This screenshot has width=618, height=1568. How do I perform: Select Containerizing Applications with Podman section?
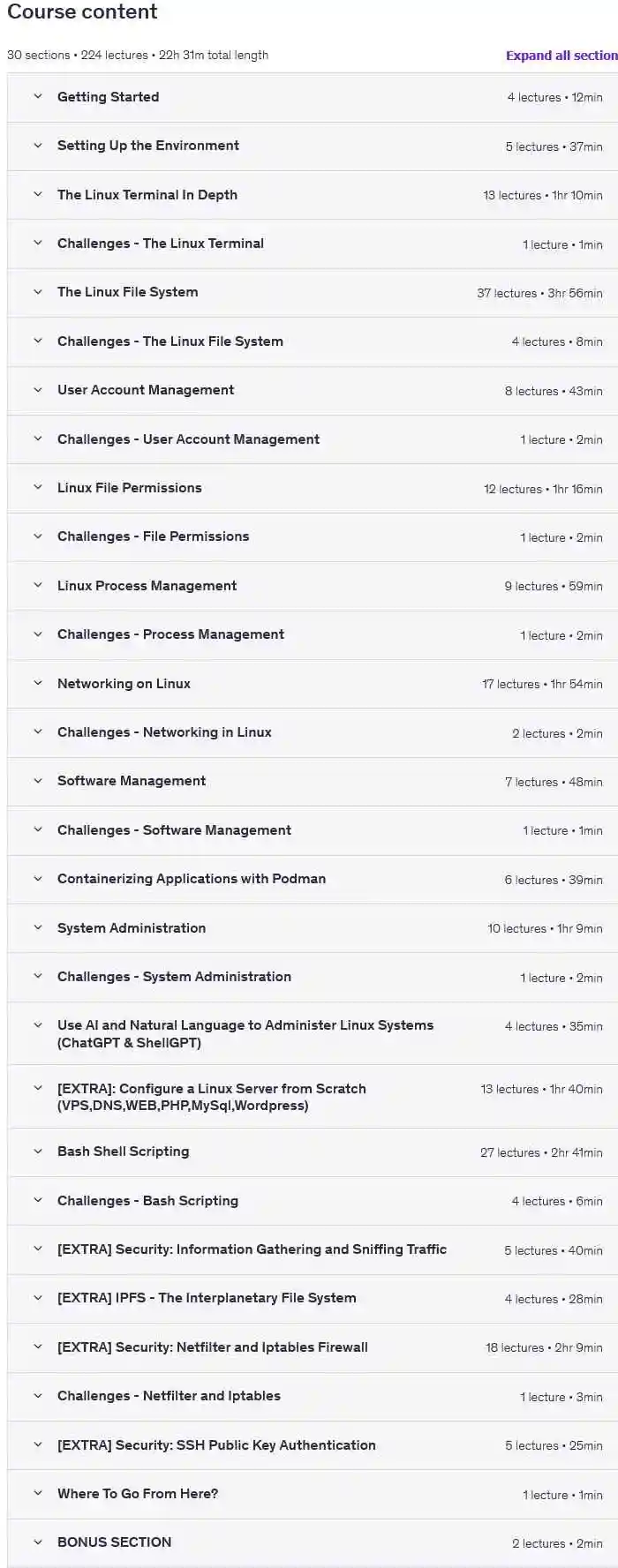pos(192,879)
